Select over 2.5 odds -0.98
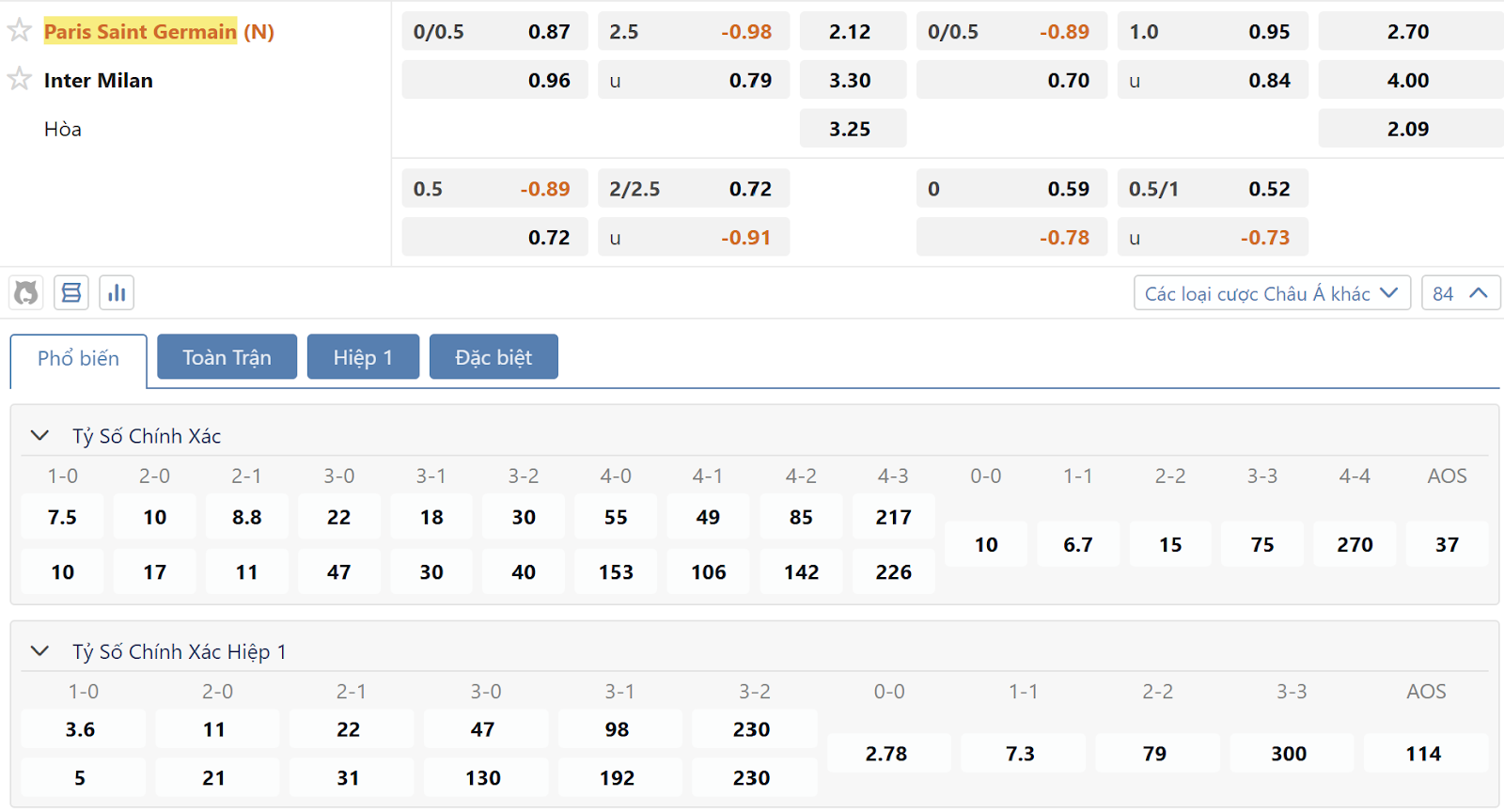 [694, 31]
